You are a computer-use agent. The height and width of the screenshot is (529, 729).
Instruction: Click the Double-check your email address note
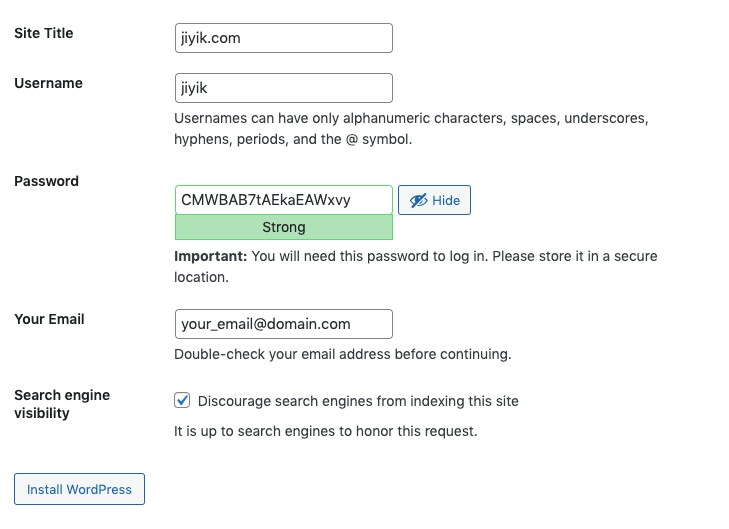click(x=343, y=354)
